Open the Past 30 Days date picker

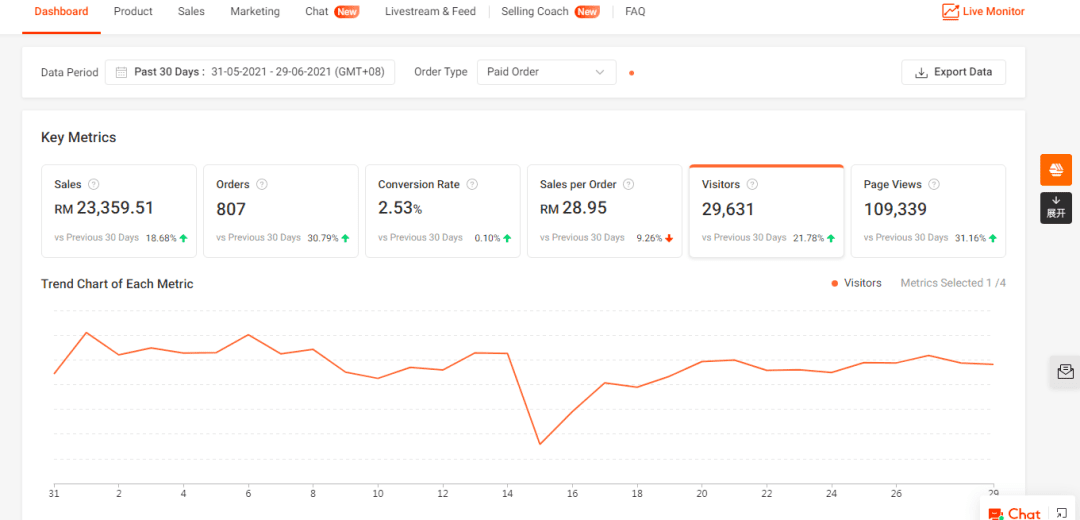coord(250,72)
